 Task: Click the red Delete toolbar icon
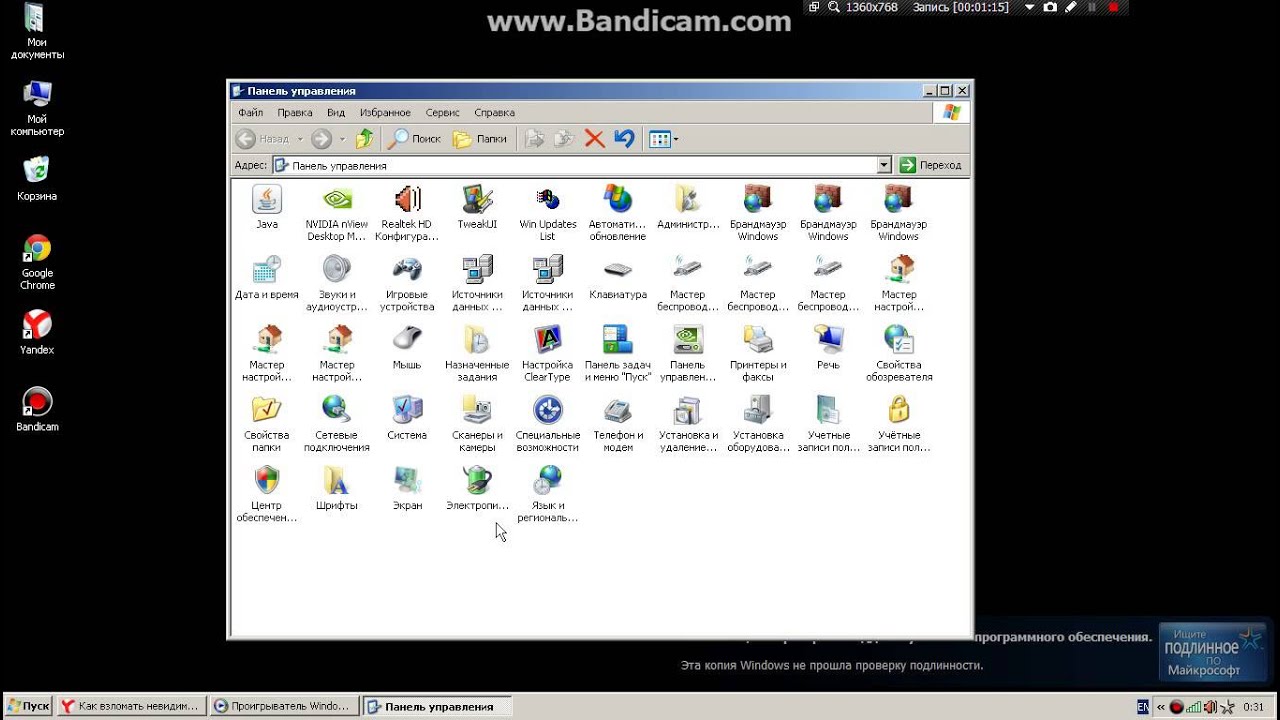coord(594,139)
